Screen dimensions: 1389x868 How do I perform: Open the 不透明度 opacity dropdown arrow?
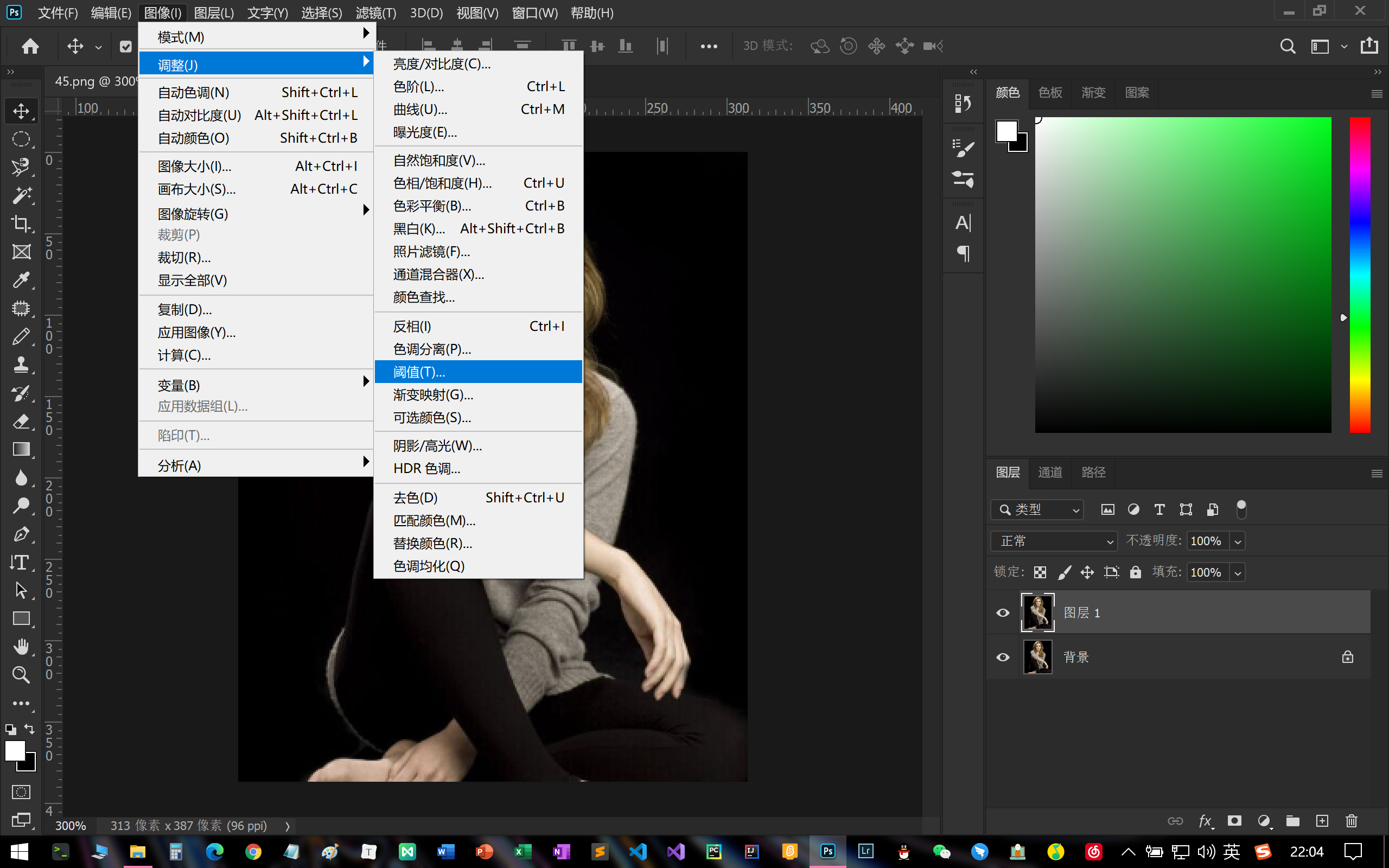click(x=1238, y=541)
